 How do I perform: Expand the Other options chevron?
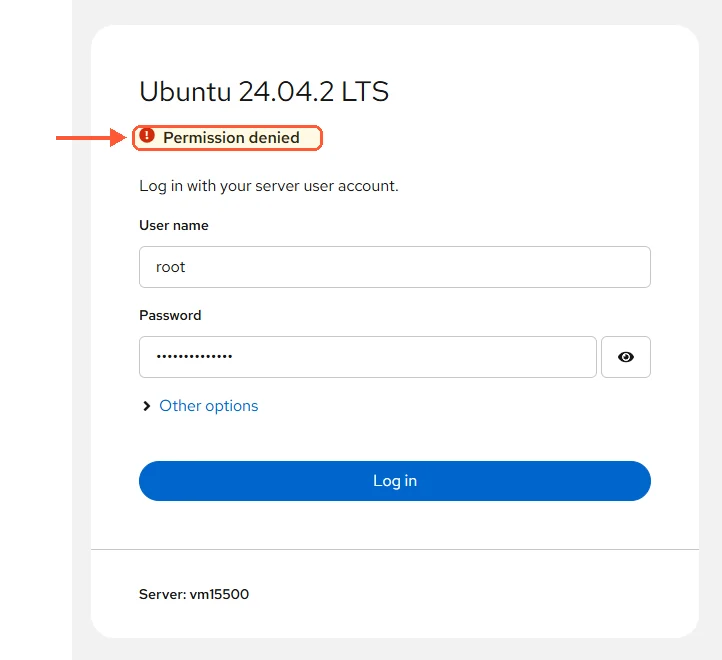click(x=146, y=406)
